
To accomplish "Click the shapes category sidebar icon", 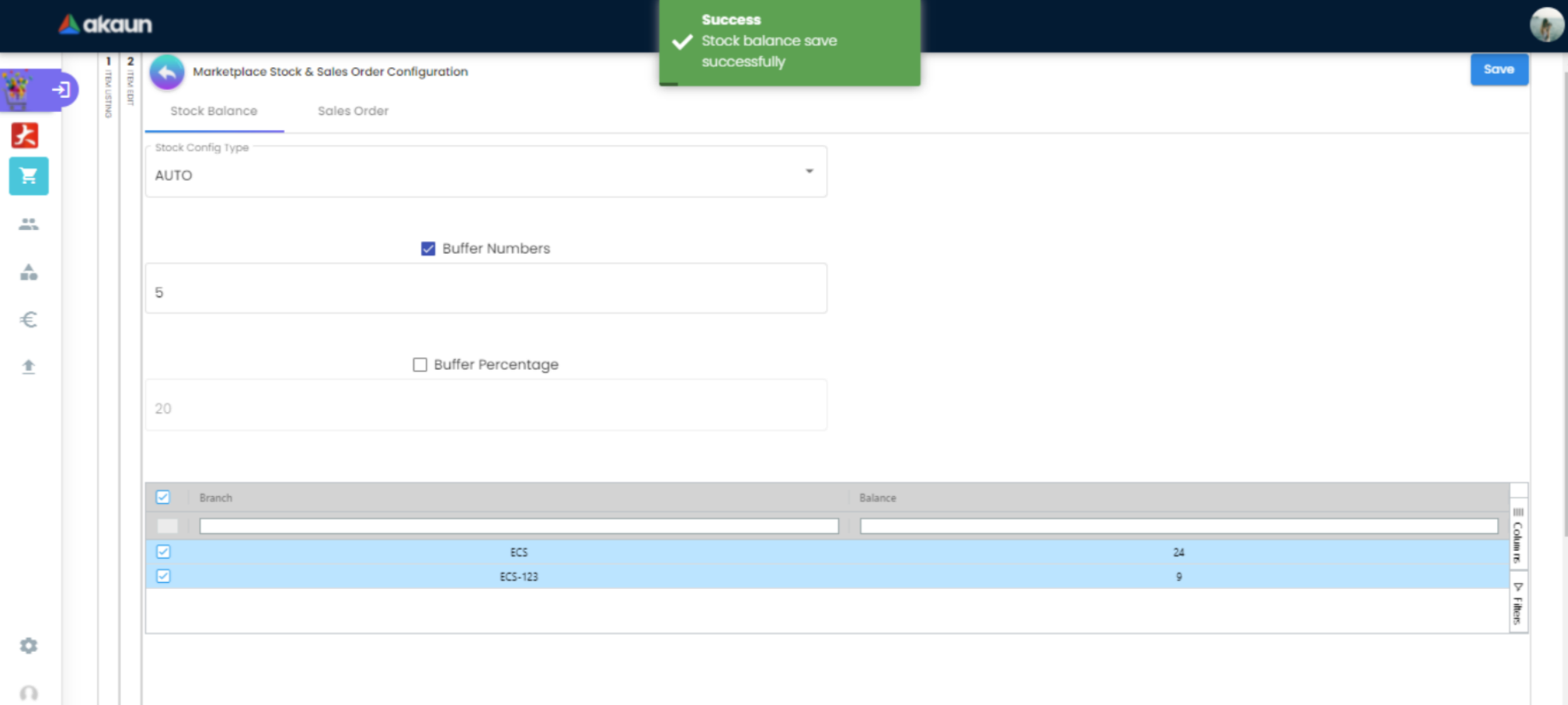I will tap(28, 272).
